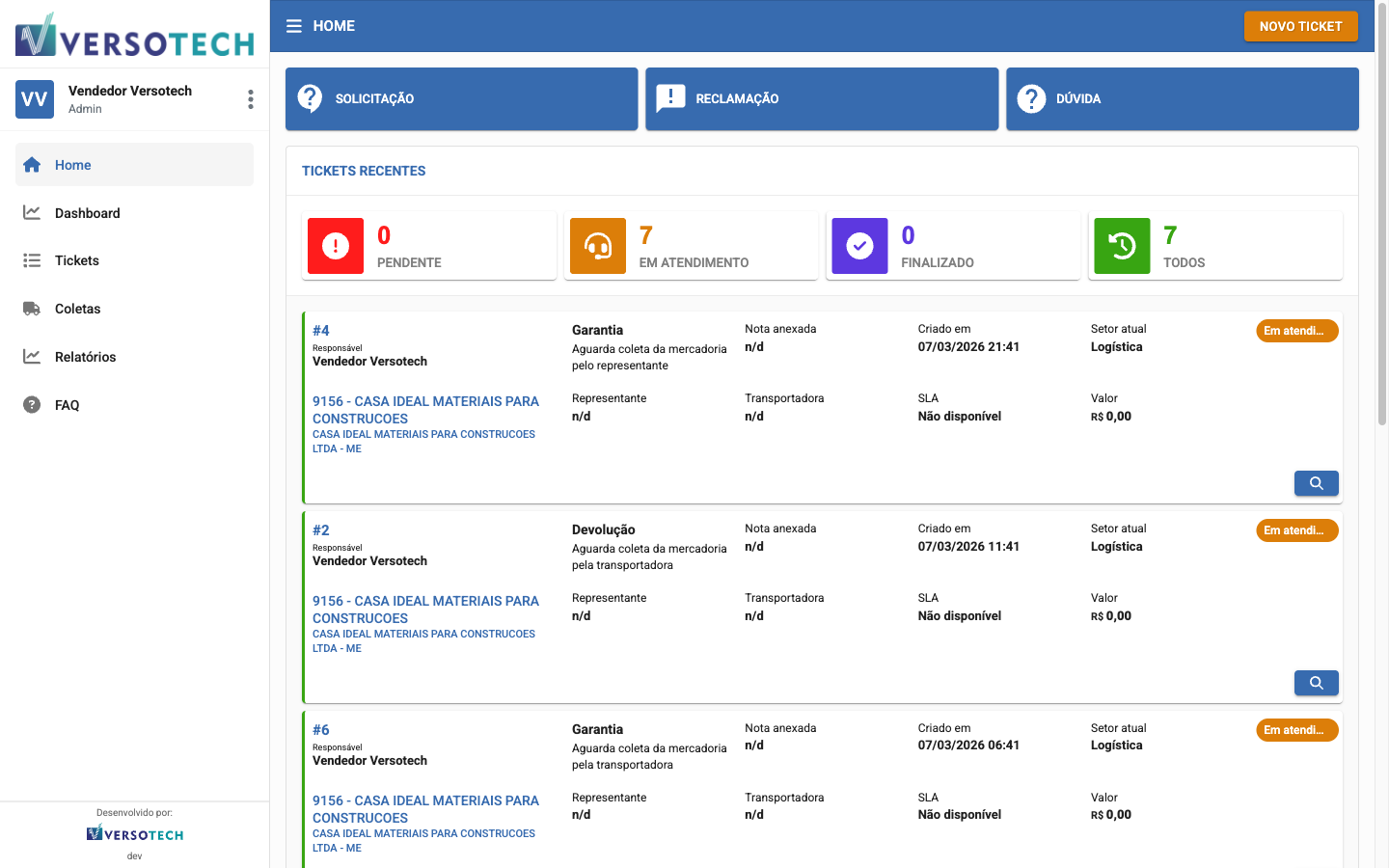Click the VV user avatar
The image size is (1389, 868).
coord(35,99)
